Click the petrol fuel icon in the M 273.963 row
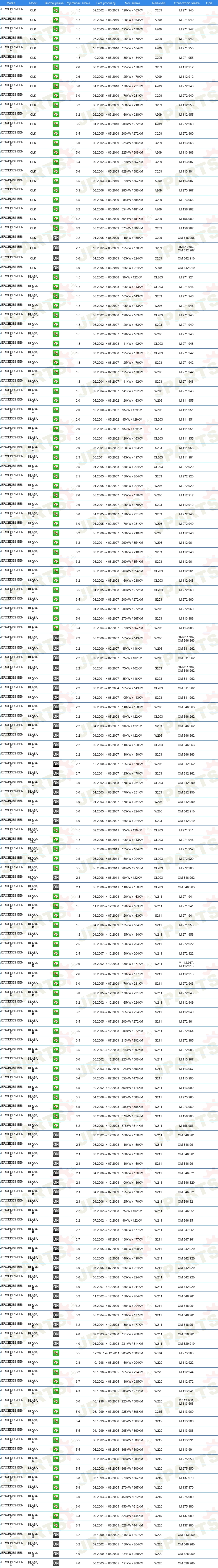 pos(55,1353)
